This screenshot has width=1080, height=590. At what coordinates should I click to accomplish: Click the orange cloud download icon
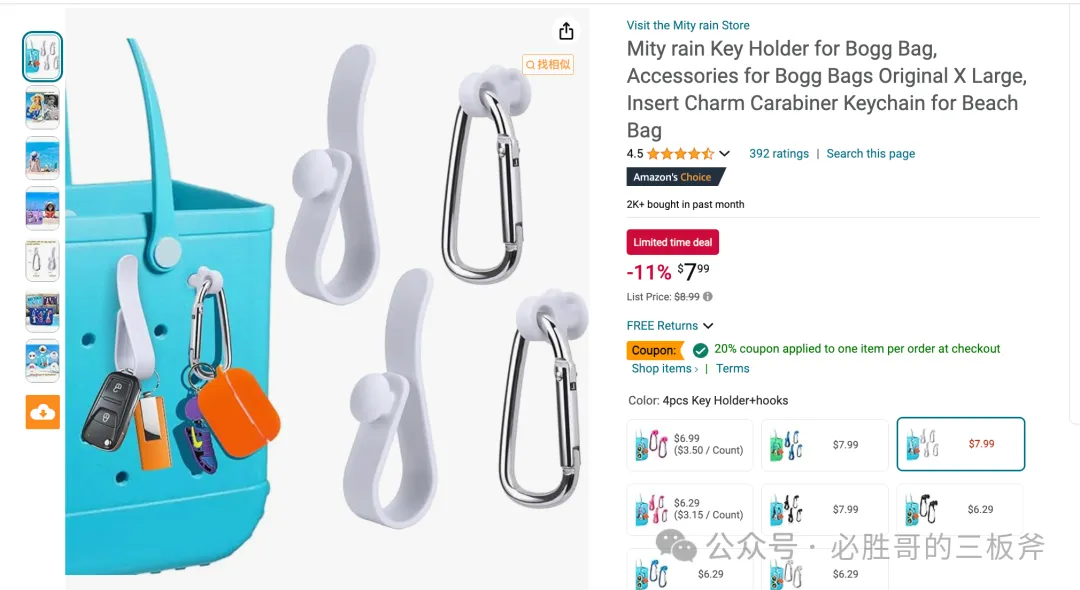pyautogui.click(x=43, y=412)
